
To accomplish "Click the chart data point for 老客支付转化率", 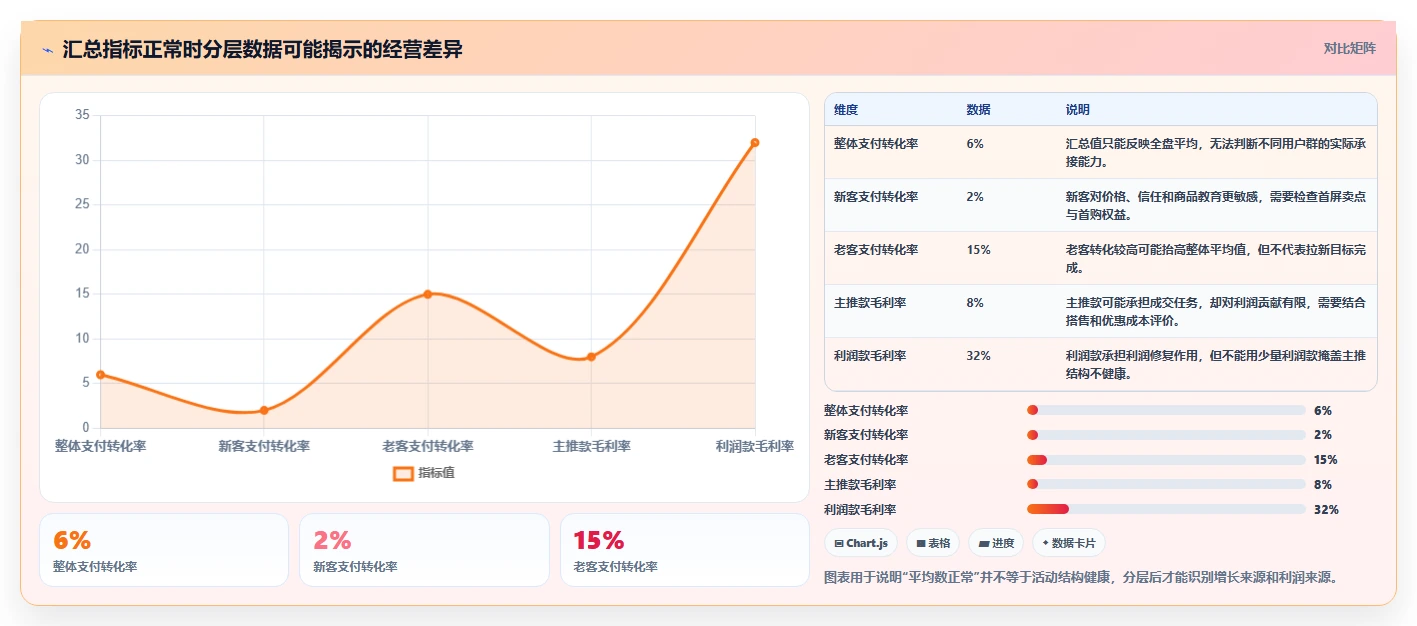I will tap(427, 294).
